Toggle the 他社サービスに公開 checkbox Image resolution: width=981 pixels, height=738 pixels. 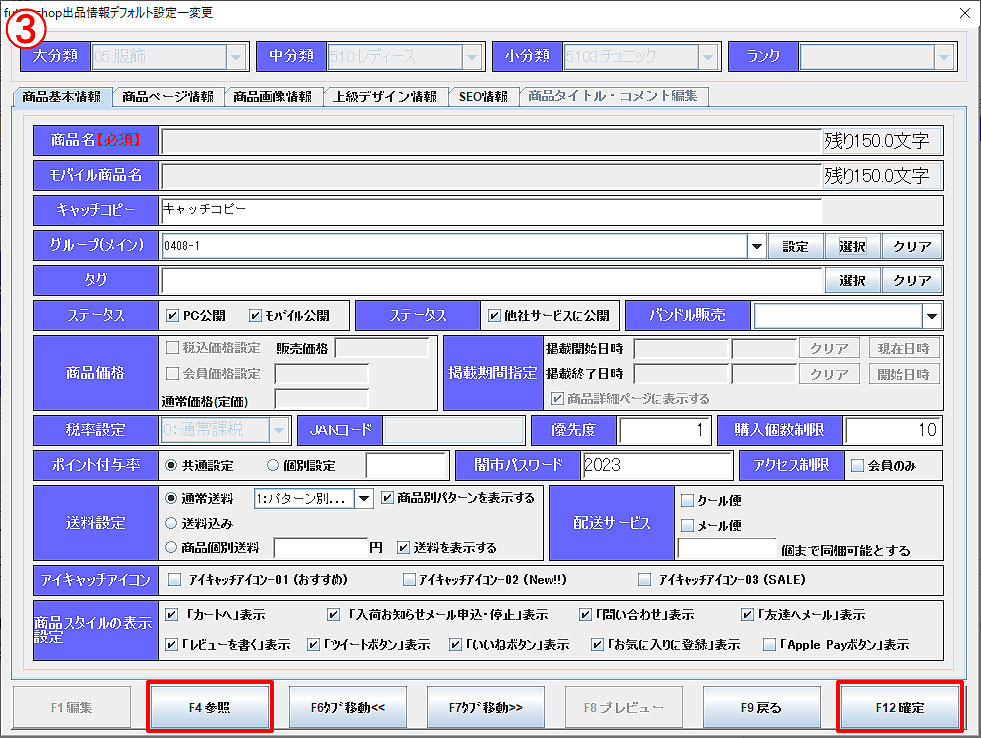pos(494,316)
